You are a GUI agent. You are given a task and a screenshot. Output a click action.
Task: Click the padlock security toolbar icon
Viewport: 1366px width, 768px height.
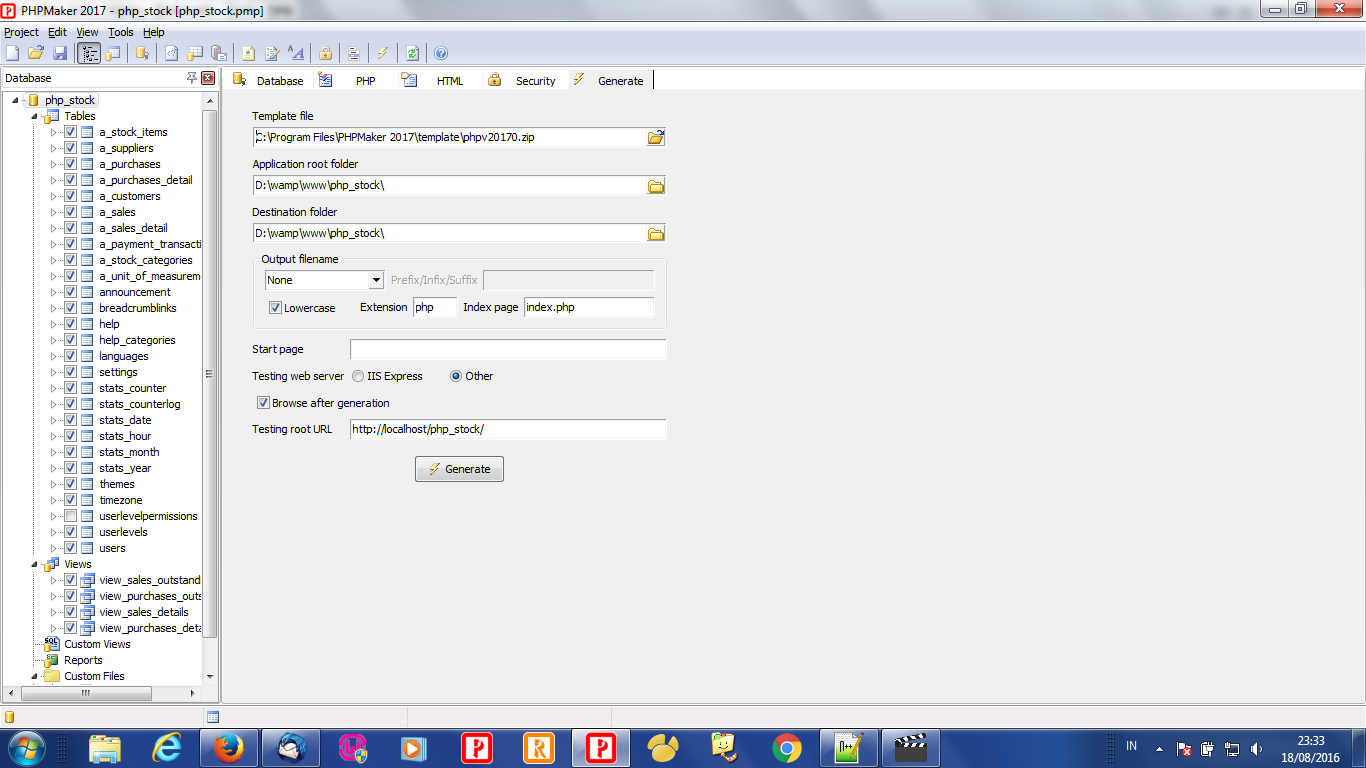click(x=325, y=53)
